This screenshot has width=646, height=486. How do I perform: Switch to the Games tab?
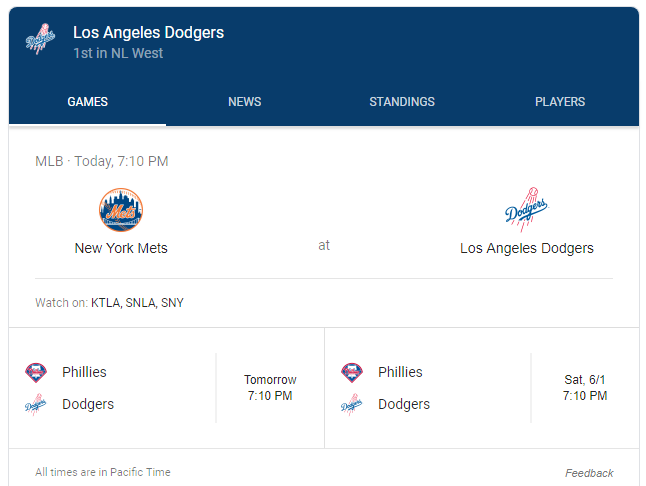click(88, 102)
